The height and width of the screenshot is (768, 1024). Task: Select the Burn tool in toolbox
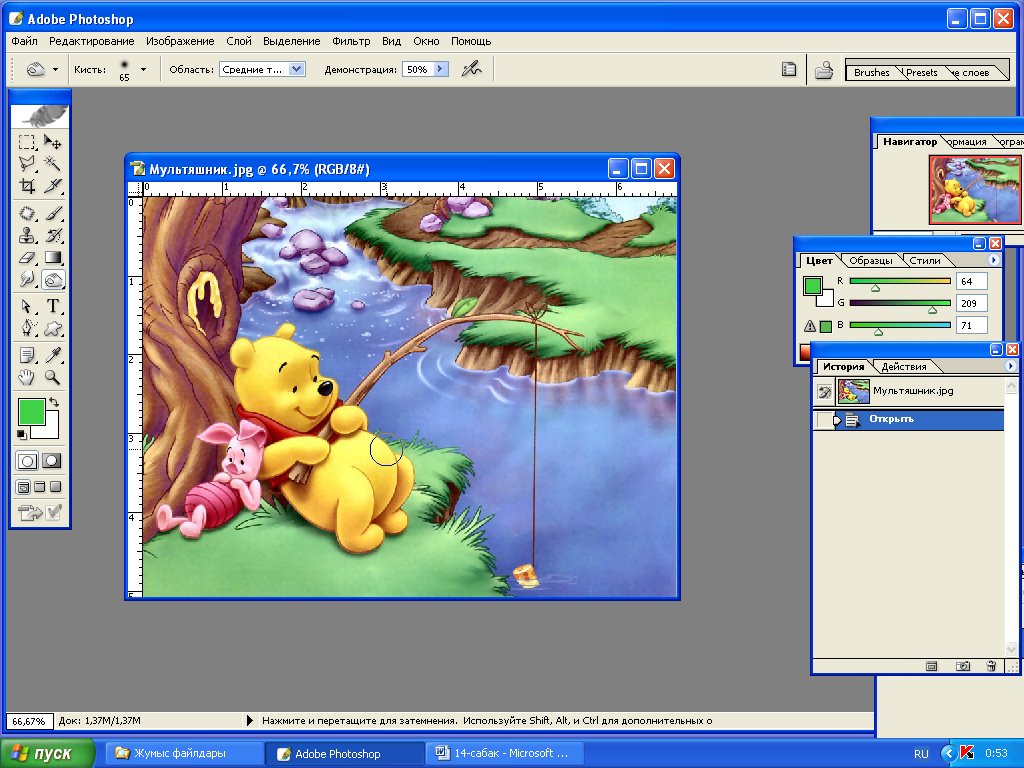53,280
